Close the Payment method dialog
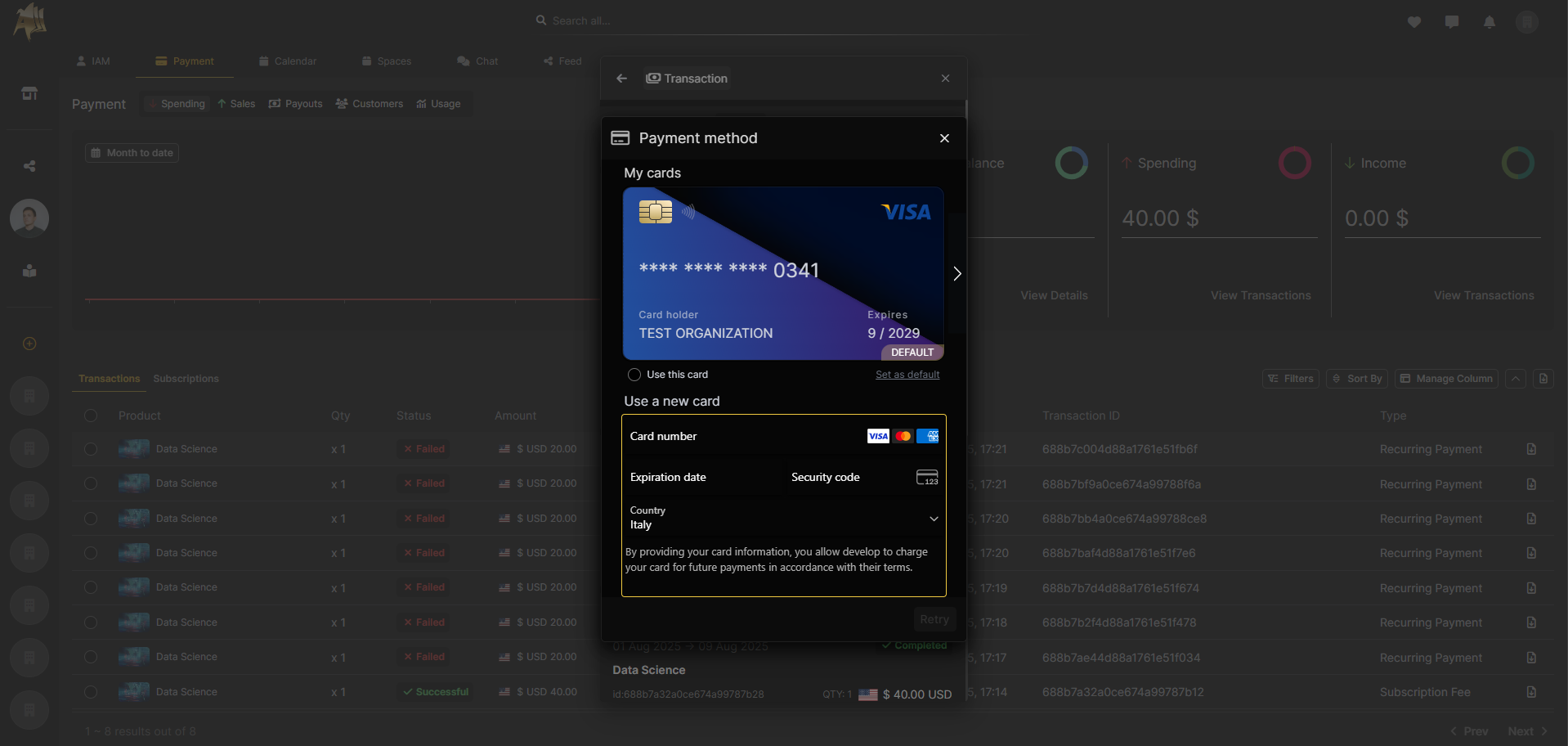 [x=944, y=138]
